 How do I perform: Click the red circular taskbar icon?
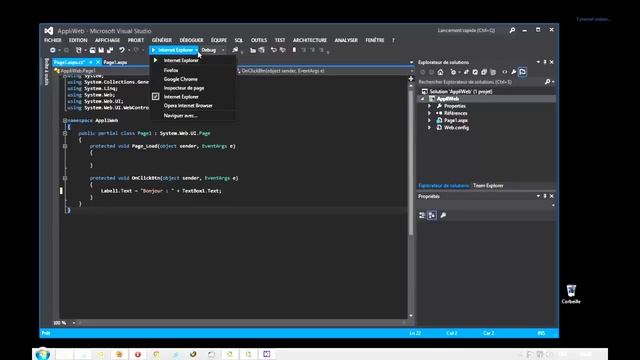click(138, 354)
